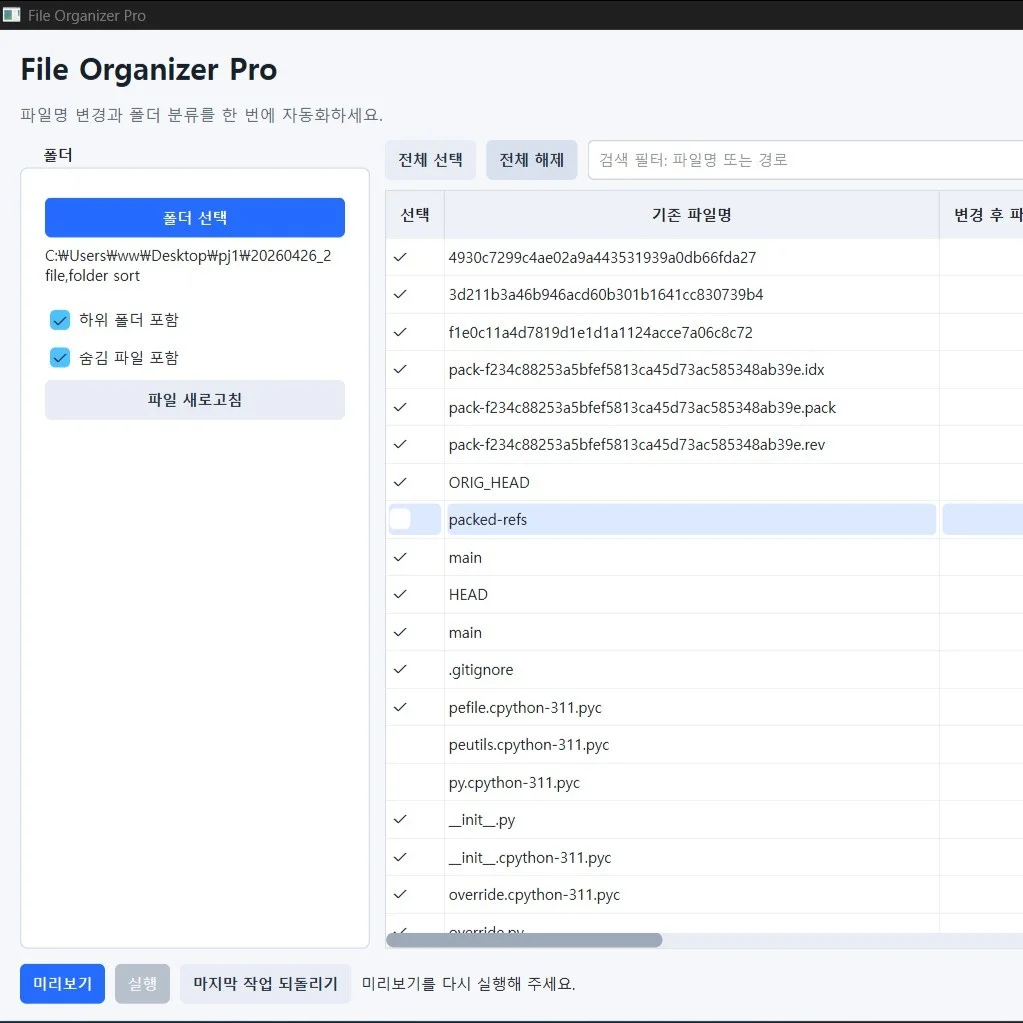Click the 전체 선택 button
The image size is (1023, 1023).
431,160
